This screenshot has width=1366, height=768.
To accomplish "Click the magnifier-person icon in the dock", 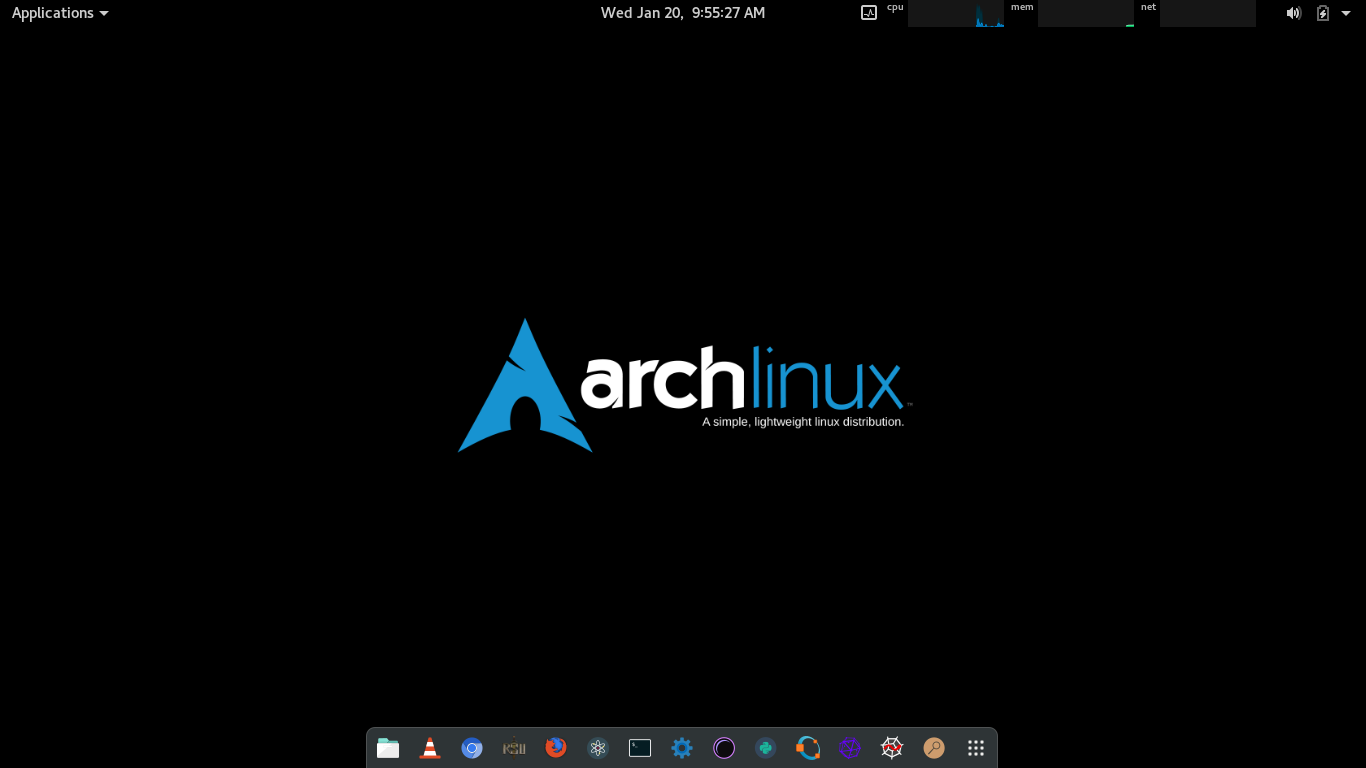I will point(933,747).
